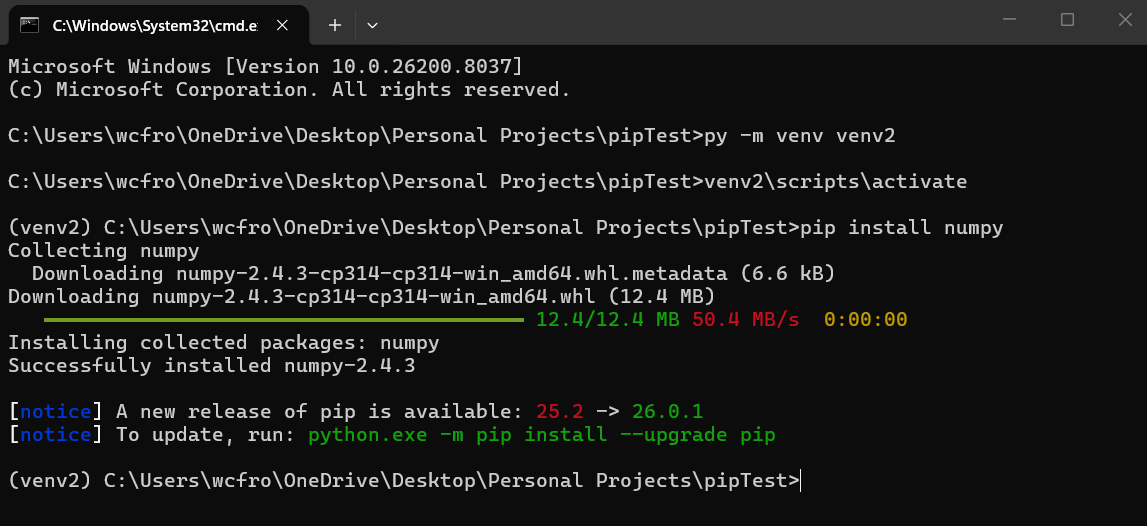Screen dimensions: 1147x526
Task: Maximize the terminal window
Action: coord(1067,20)
